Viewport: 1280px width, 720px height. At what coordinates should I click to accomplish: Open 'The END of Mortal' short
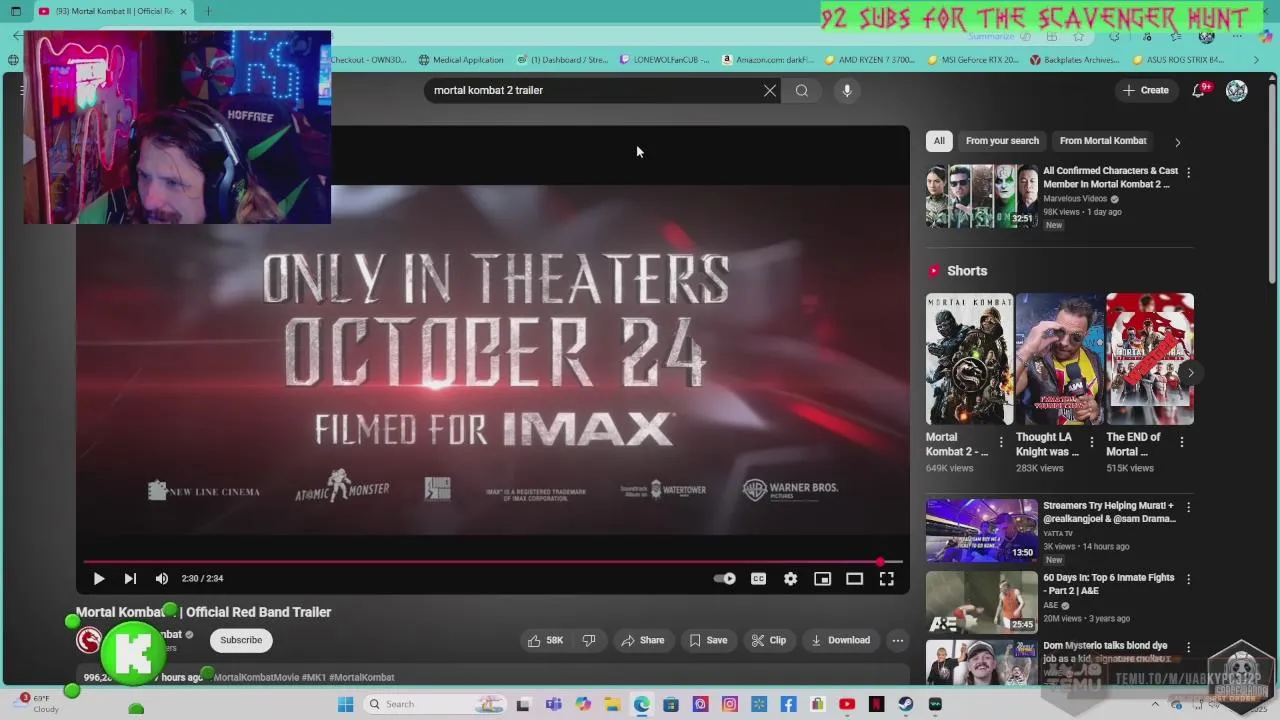[x=1150, y=359]
